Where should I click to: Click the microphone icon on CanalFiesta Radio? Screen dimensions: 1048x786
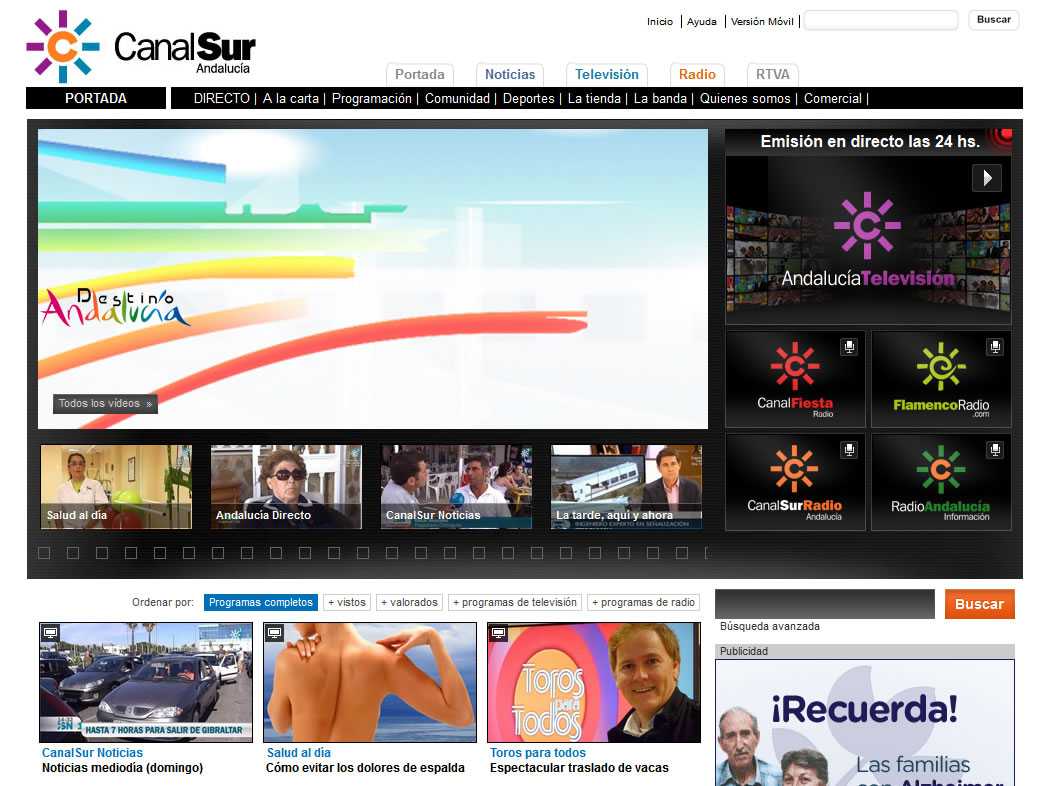pyautogui.click(x=849, y=347)
